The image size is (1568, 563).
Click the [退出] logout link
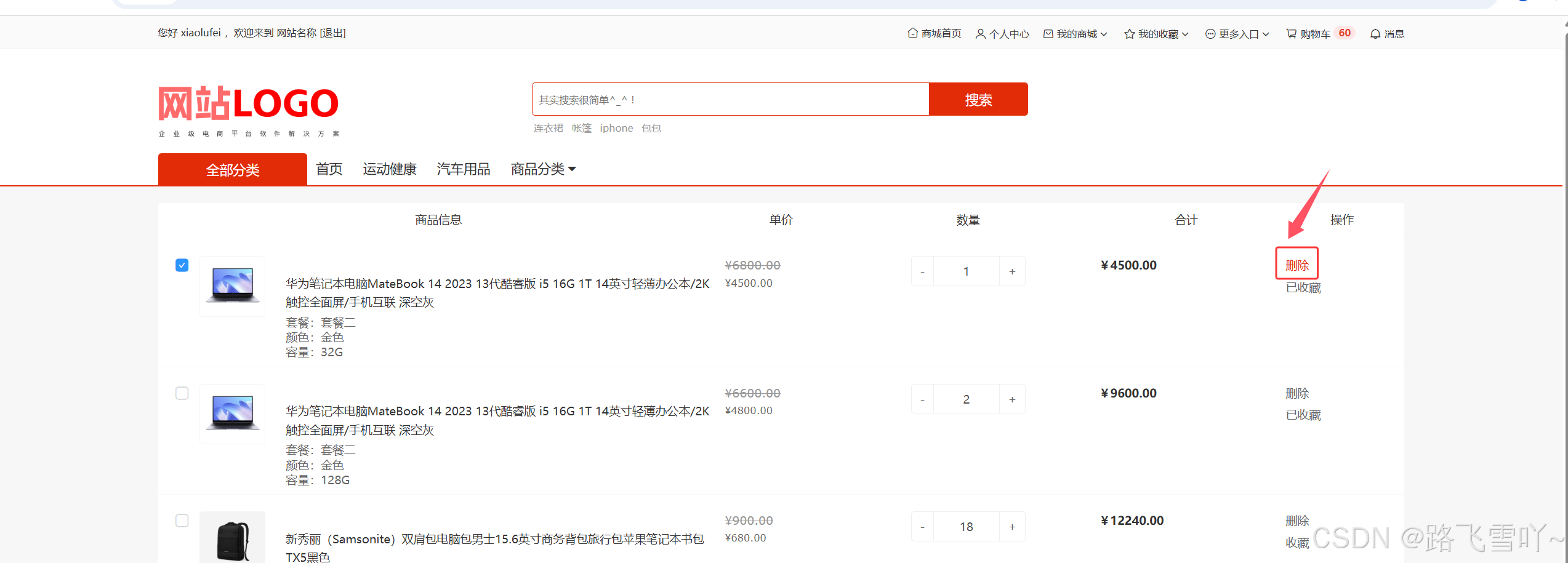click(332, 33)
